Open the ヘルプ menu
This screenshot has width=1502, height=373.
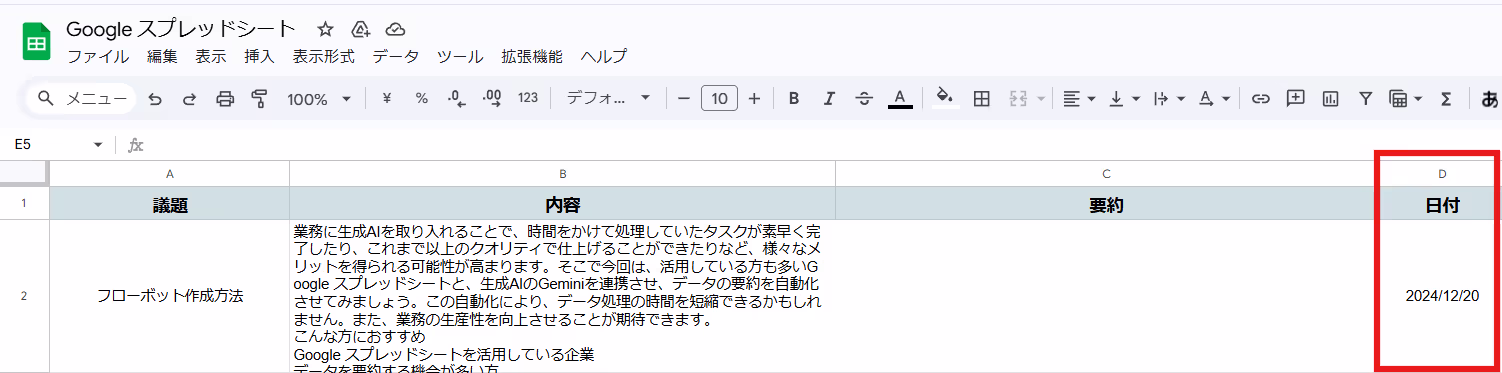click(x=604, y=57)
